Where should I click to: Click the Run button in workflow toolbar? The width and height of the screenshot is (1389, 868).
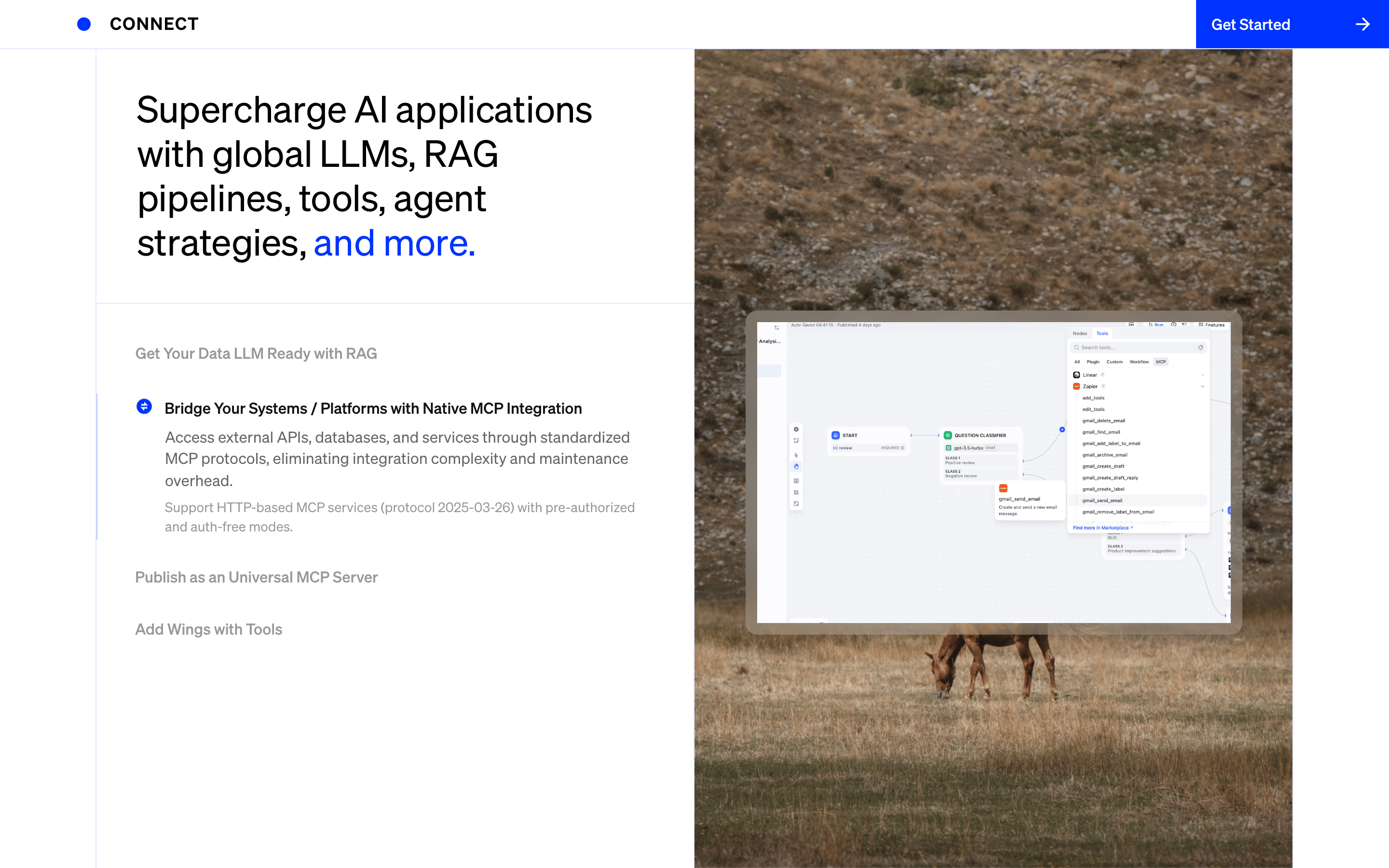point(1156,325)
